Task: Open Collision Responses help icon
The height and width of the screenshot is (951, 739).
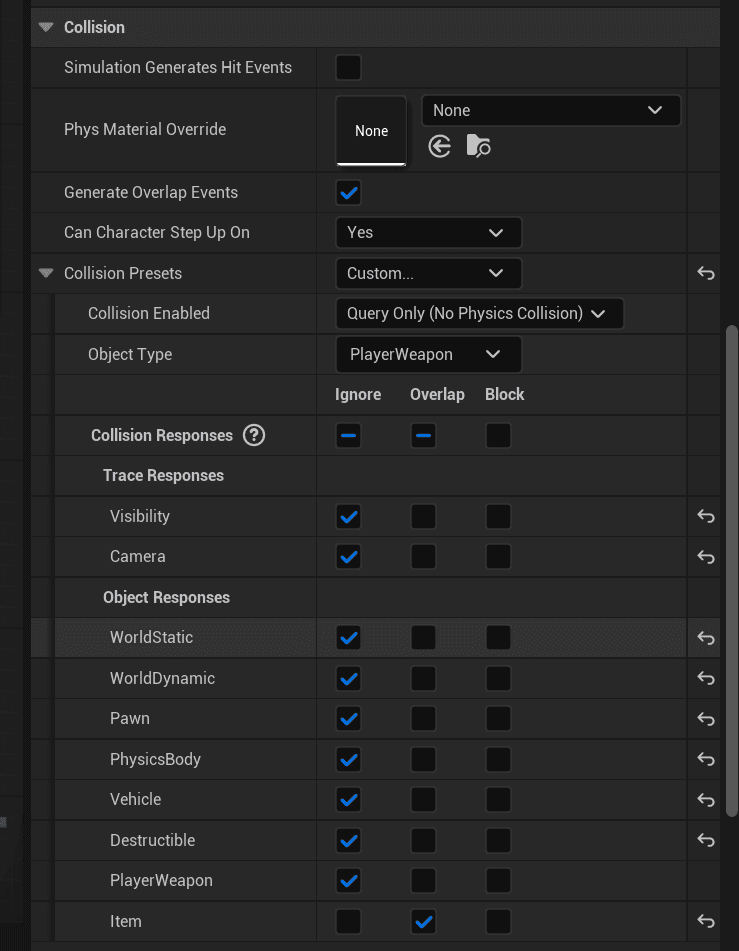Action: point(254,435)
